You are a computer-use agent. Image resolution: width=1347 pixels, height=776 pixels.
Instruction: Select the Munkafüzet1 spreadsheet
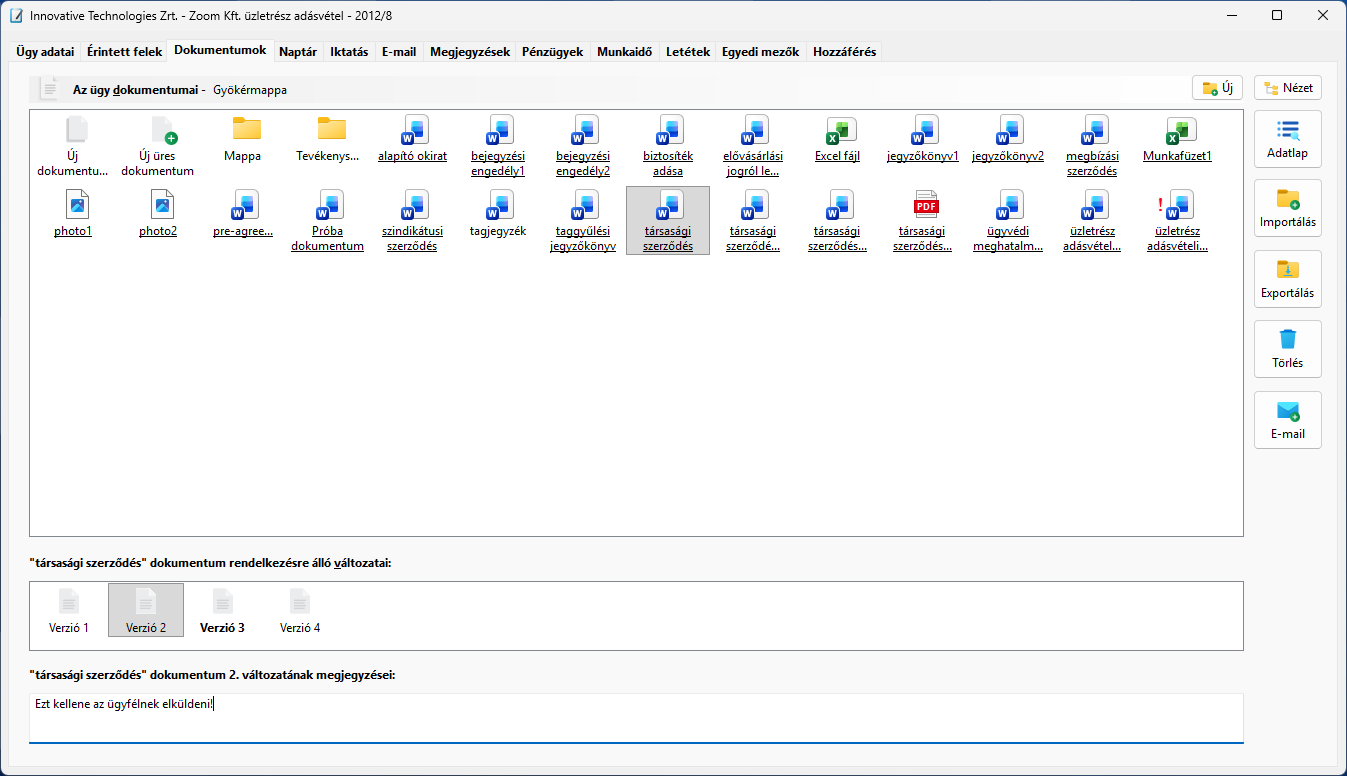tap(1180, 131)
